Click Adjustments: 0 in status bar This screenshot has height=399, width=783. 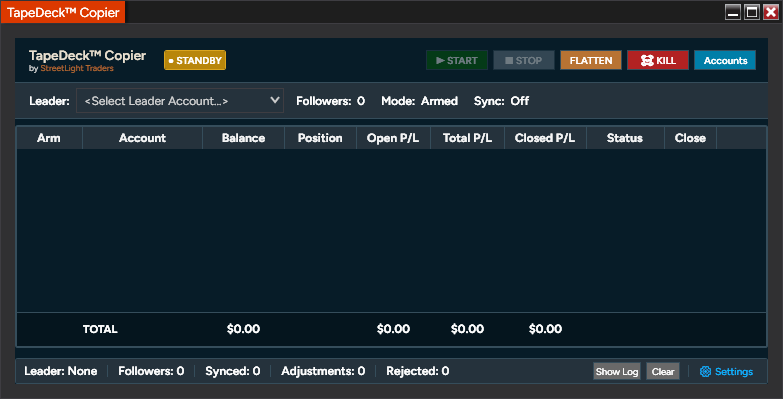(x=323, y=371)
